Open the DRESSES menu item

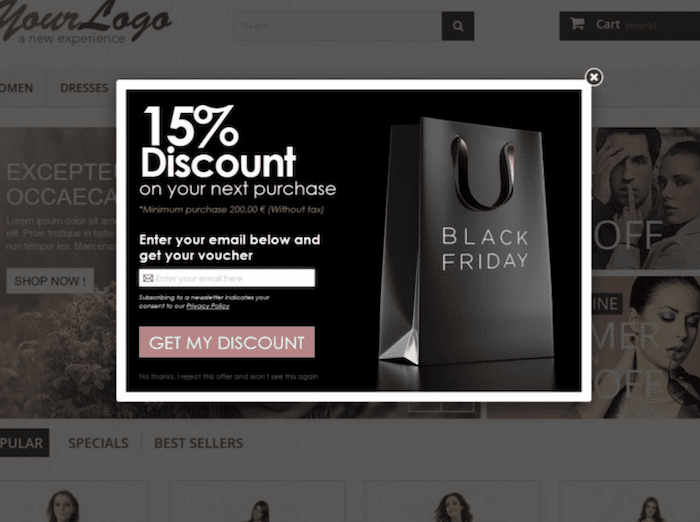[84, 88]
